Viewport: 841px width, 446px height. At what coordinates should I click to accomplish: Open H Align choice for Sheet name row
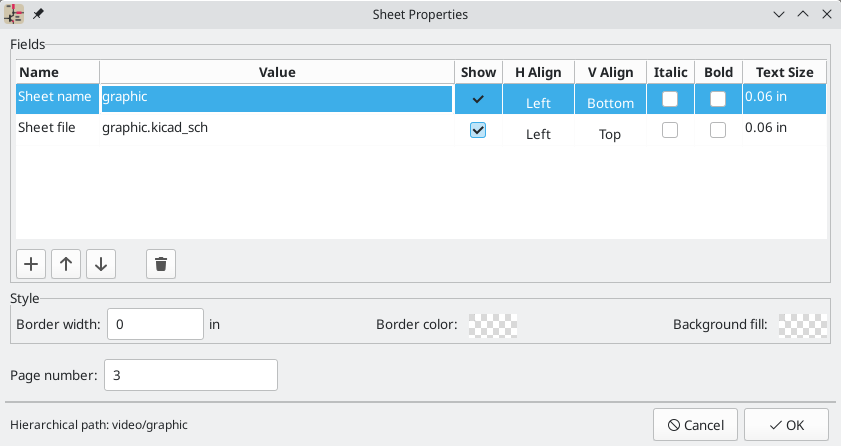[538, 99]
